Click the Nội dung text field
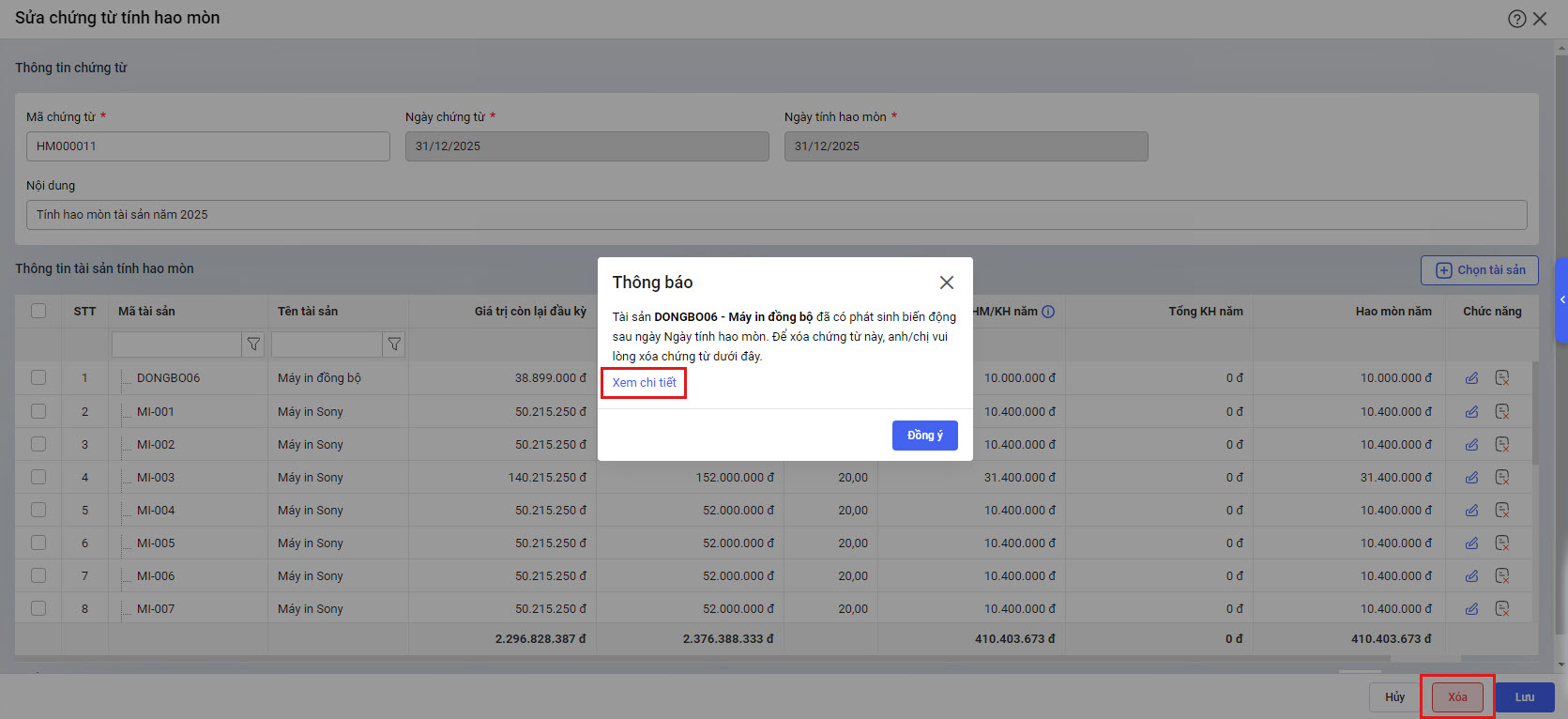 pyautogui.click(x=776, y=215)
